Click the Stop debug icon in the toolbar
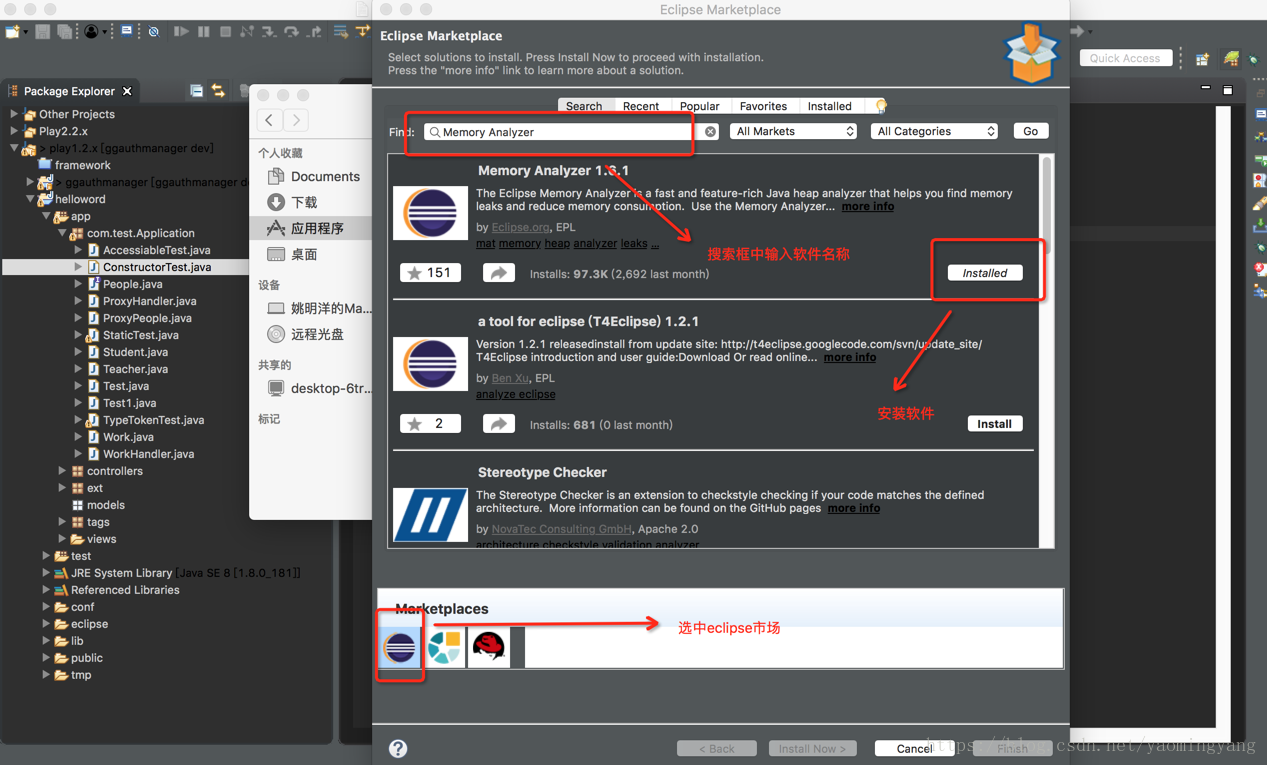Screen dimensions: 1267x765 coord(227,31)
